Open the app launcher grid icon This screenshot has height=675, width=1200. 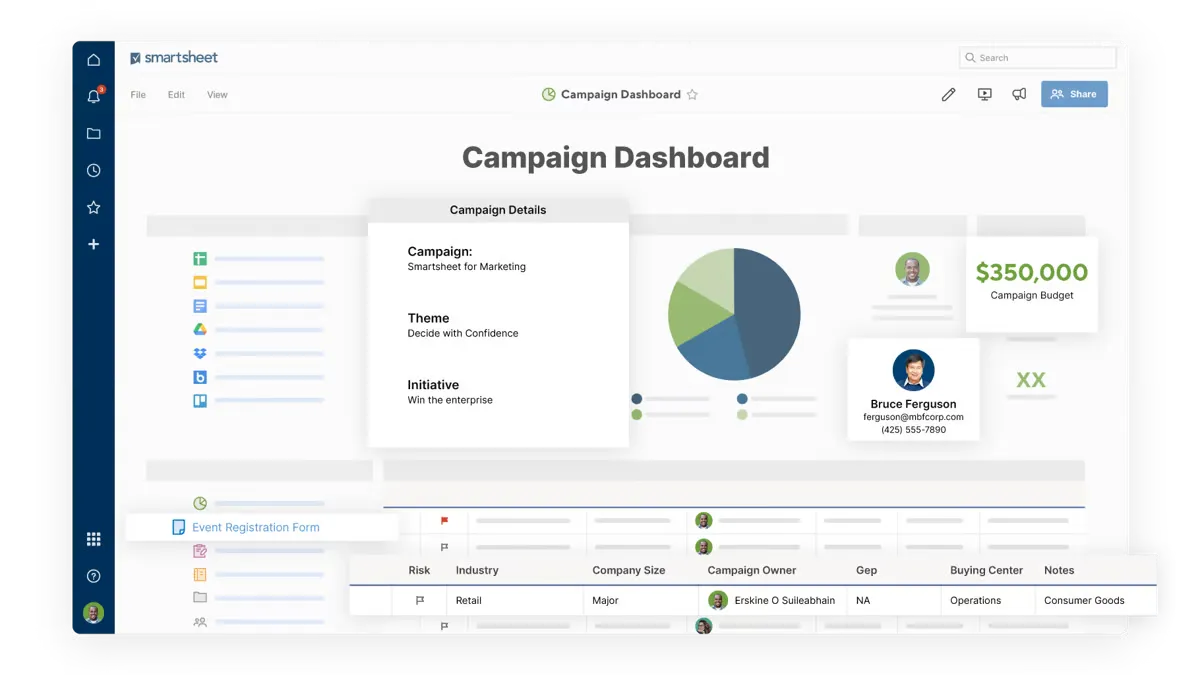(93, 539)
